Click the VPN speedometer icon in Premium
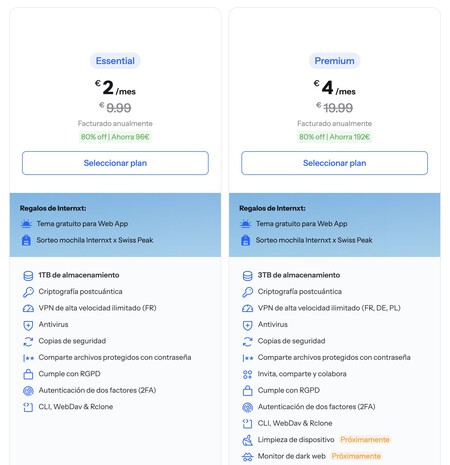 [x=247, y=308]
